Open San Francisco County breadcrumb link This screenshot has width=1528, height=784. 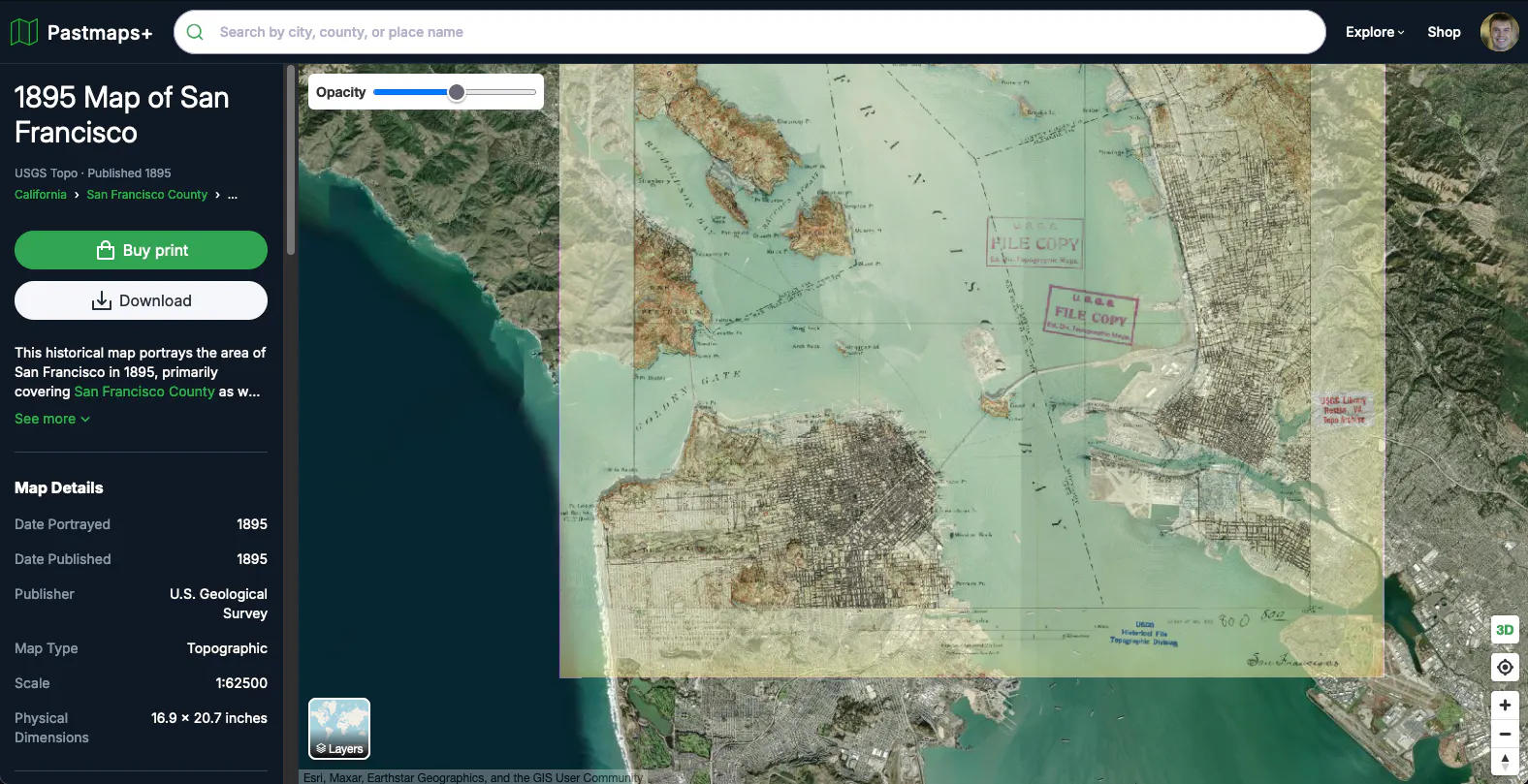click(146, 195)
